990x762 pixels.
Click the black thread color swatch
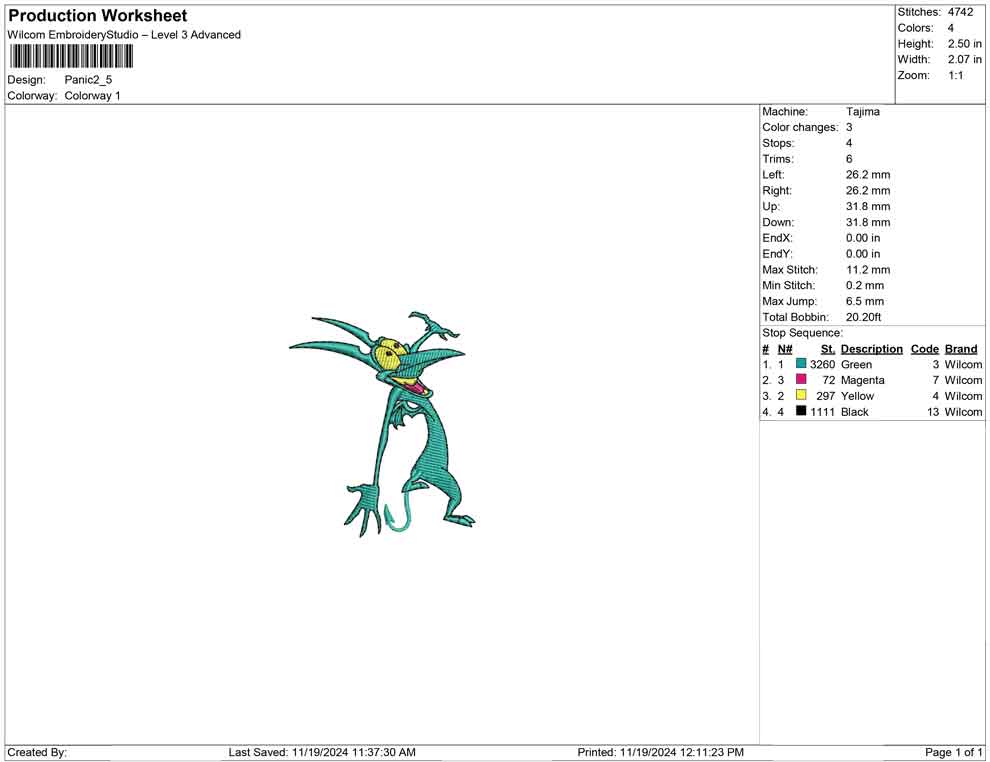click(x=801, y=411)
